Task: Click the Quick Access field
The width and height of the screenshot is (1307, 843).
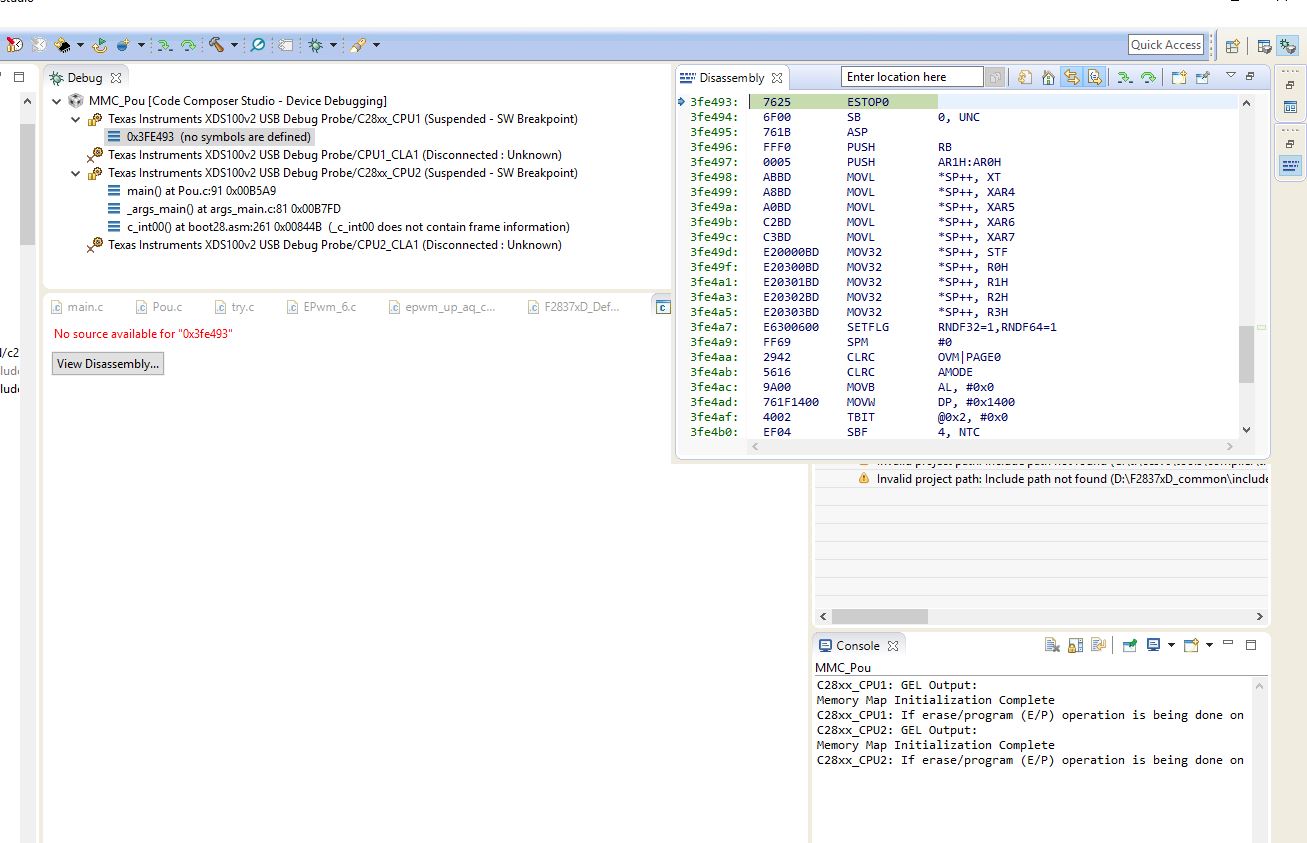Action: 1166,45
